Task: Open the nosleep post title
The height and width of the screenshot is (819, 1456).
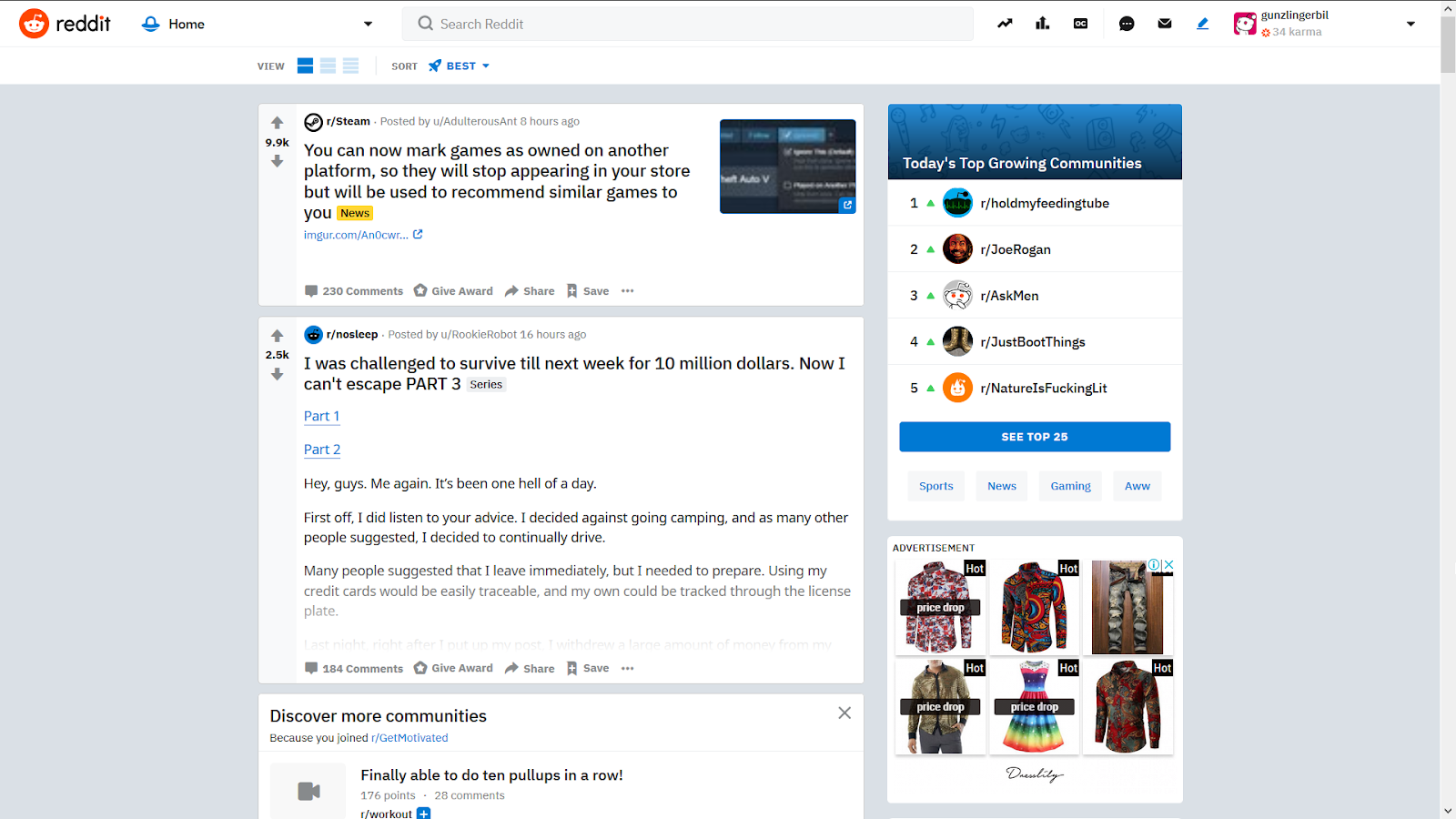Action: click(x=574, y=373)
